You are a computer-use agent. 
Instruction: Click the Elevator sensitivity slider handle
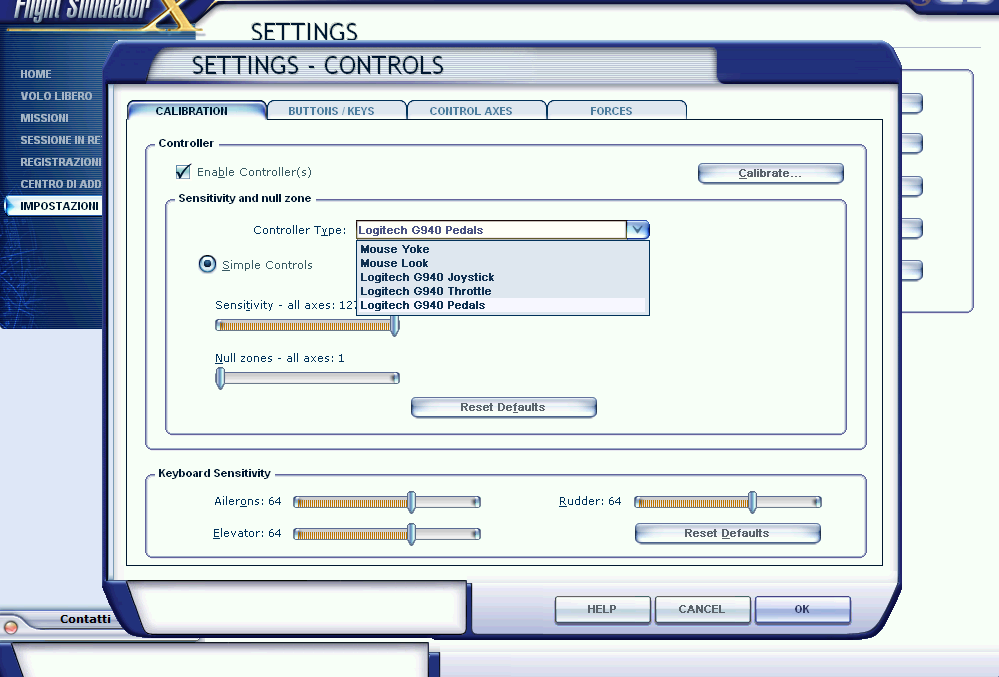(412, 534)
